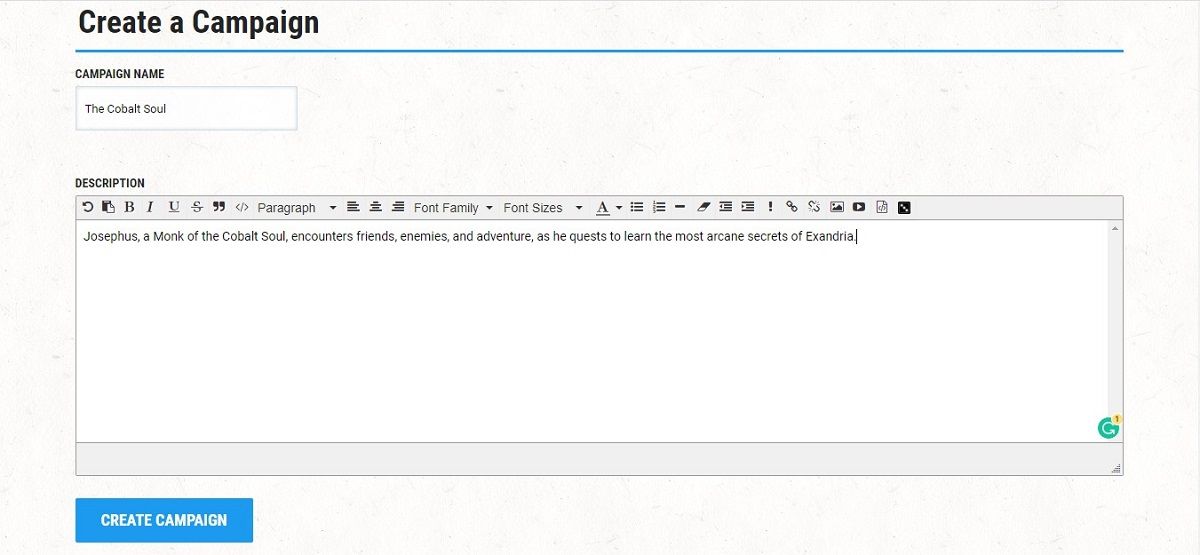Remove link with unlink icon
The height and width of the screenshot is (555, 1200).
pos(814,207)
